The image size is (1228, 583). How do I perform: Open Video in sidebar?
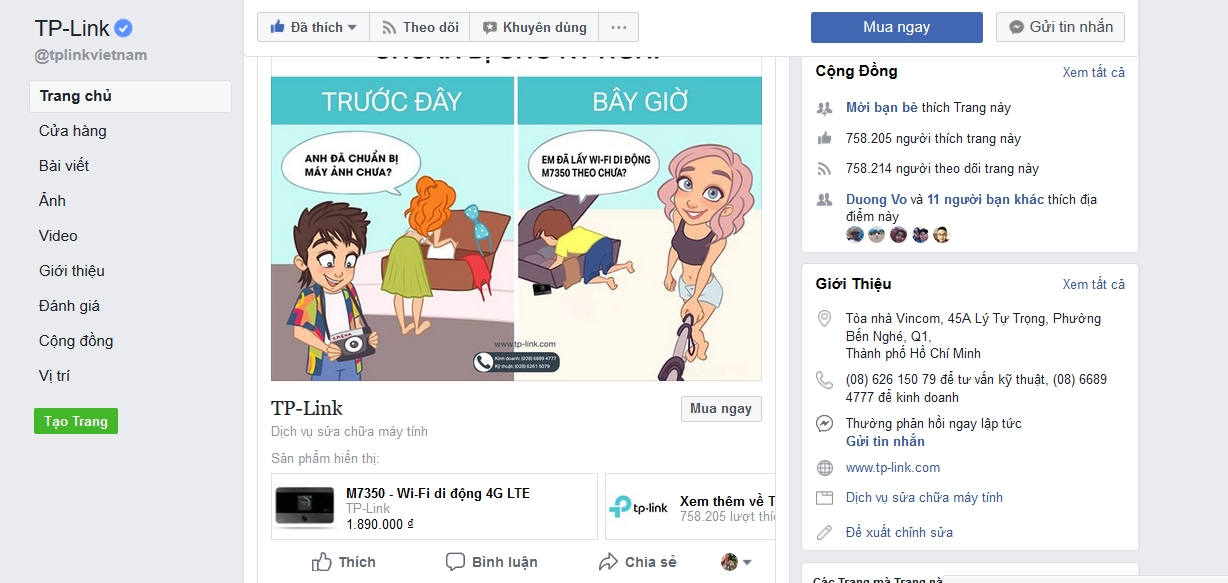coord(58,236)
